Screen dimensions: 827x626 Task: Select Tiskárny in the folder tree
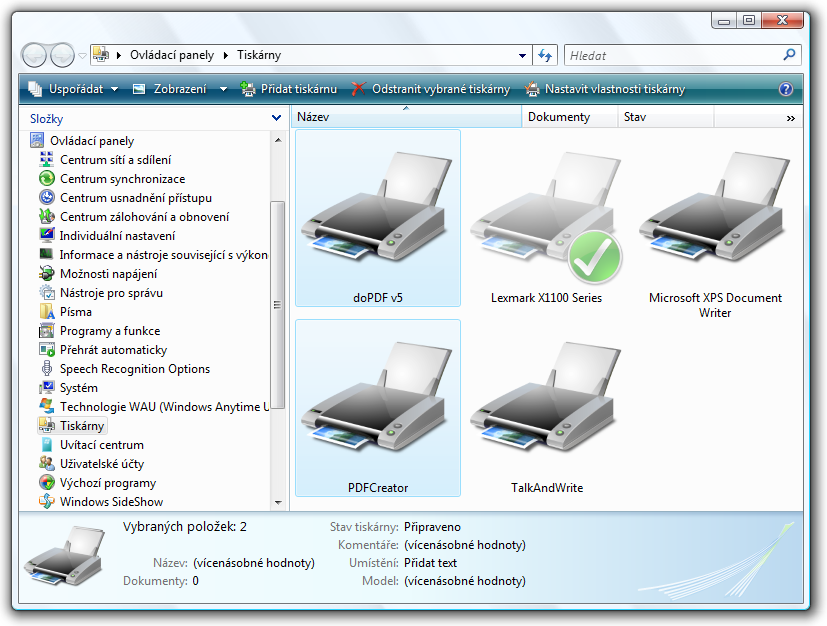click(72, 426)
